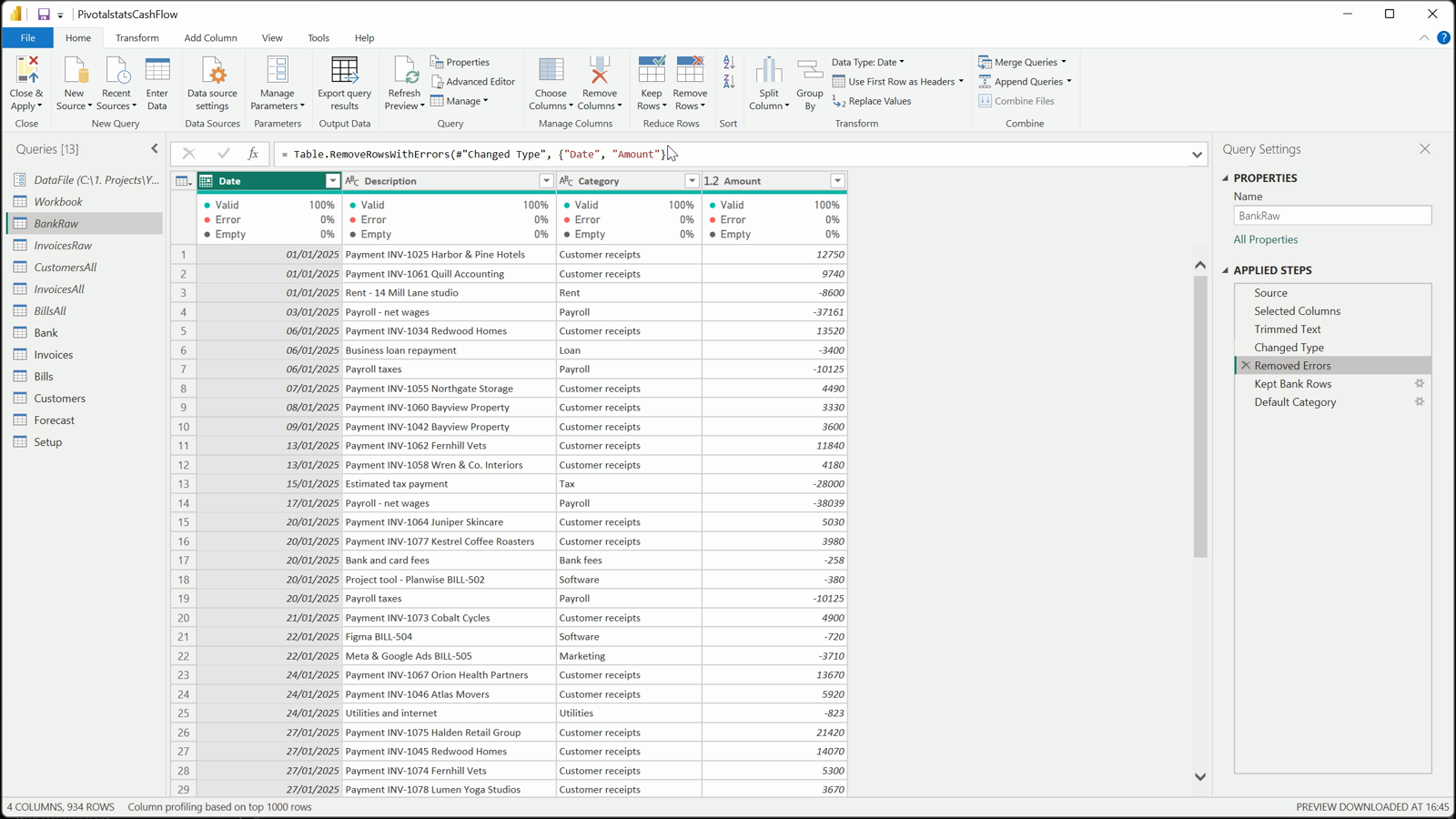Collapse the Applied Steps section
Screen dimensions: 1456x819
click(x=1225, y=270)
